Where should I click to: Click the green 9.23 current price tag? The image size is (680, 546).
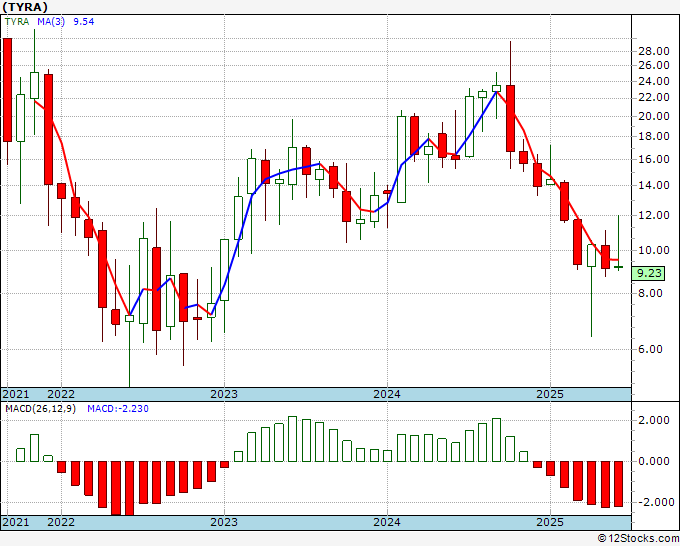tap(648, 273)
